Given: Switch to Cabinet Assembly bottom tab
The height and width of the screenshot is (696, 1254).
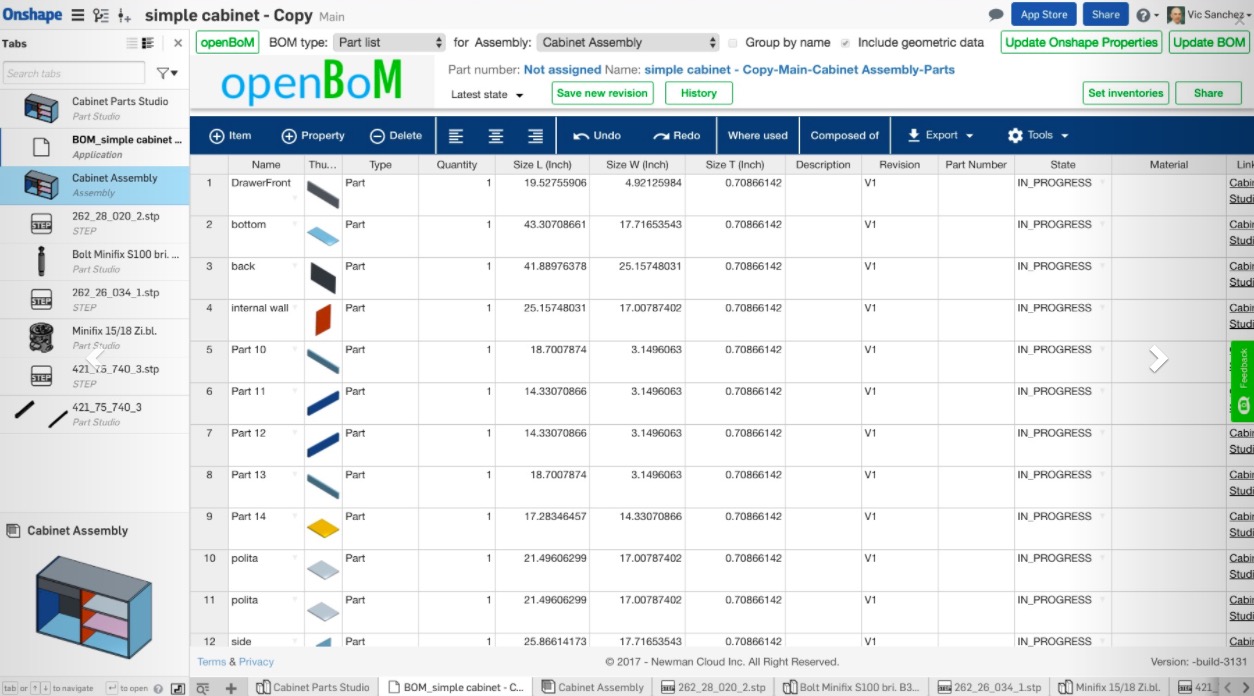Looking at the screenshot, I should 593,688.
